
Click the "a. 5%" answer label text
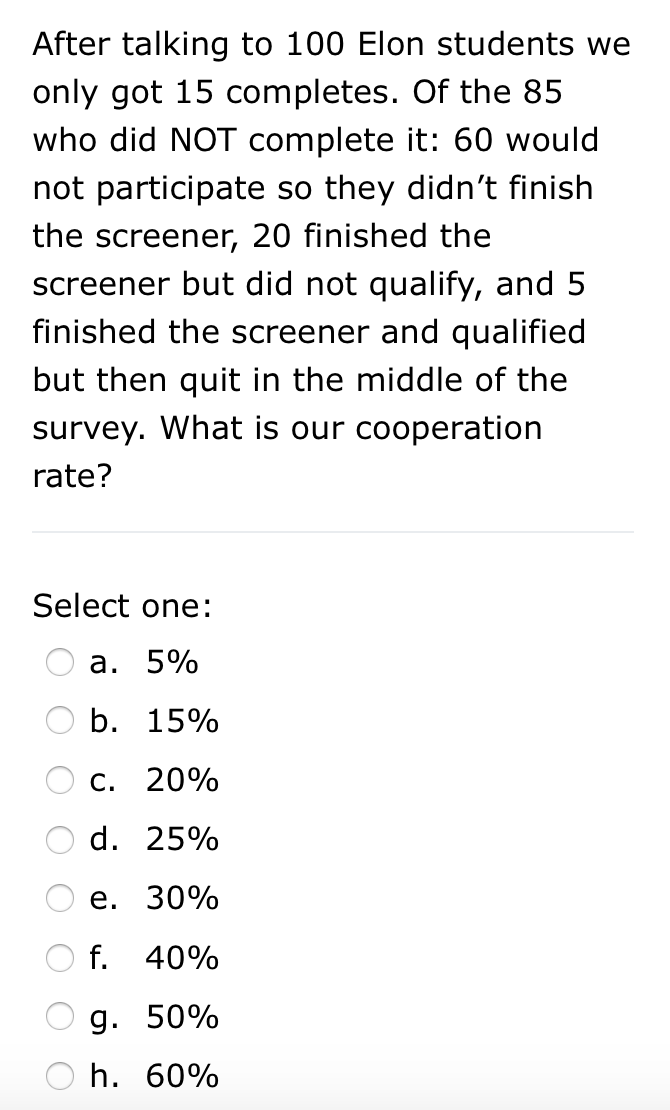[143, 662]
